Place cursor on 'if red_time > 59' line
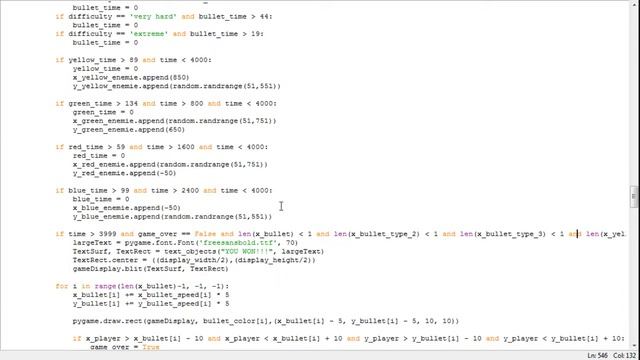Screen dimensions: 640x360 point(162,147)
